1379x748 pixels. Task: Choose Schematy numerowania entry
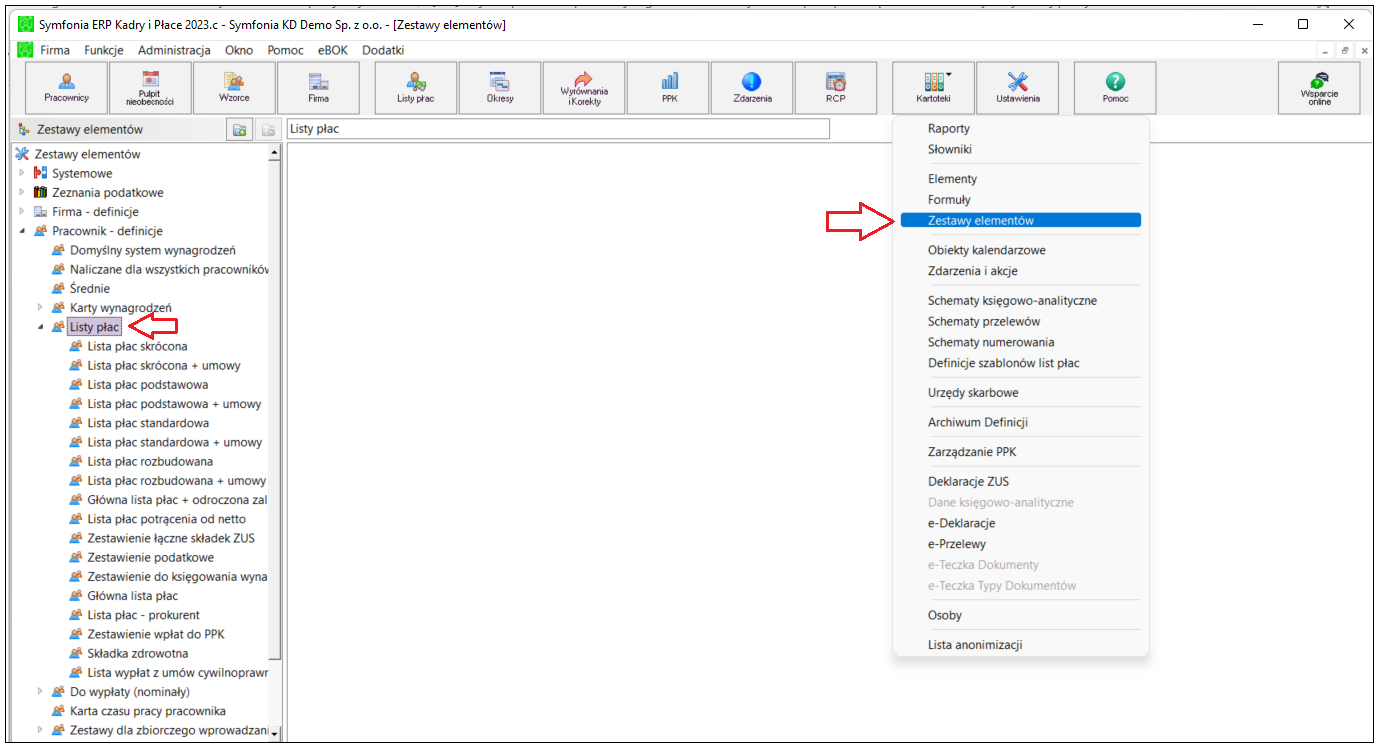(x=1020, y=342)
